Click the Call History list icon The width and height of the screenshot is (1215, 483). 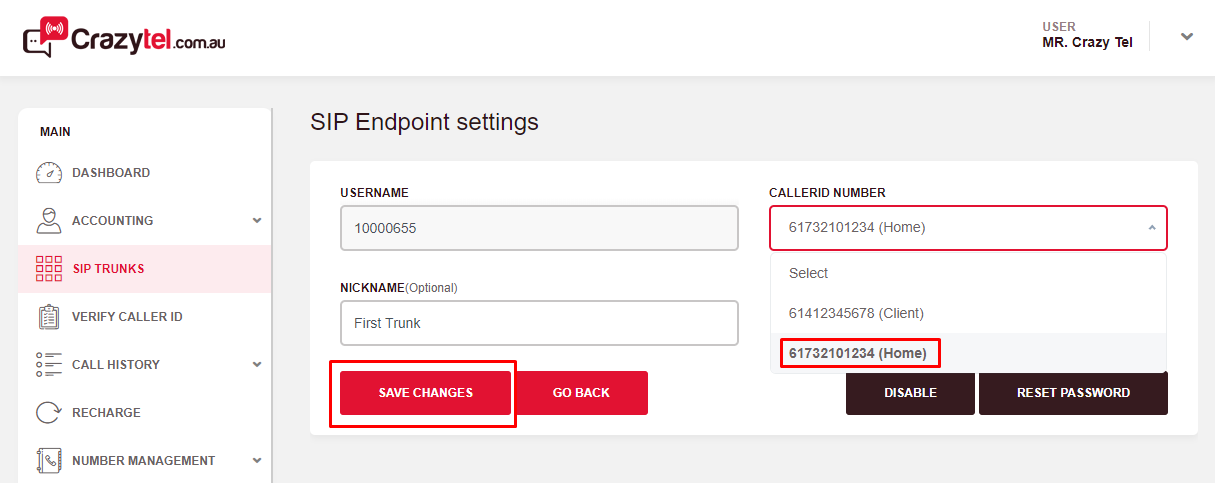[49, 365]
